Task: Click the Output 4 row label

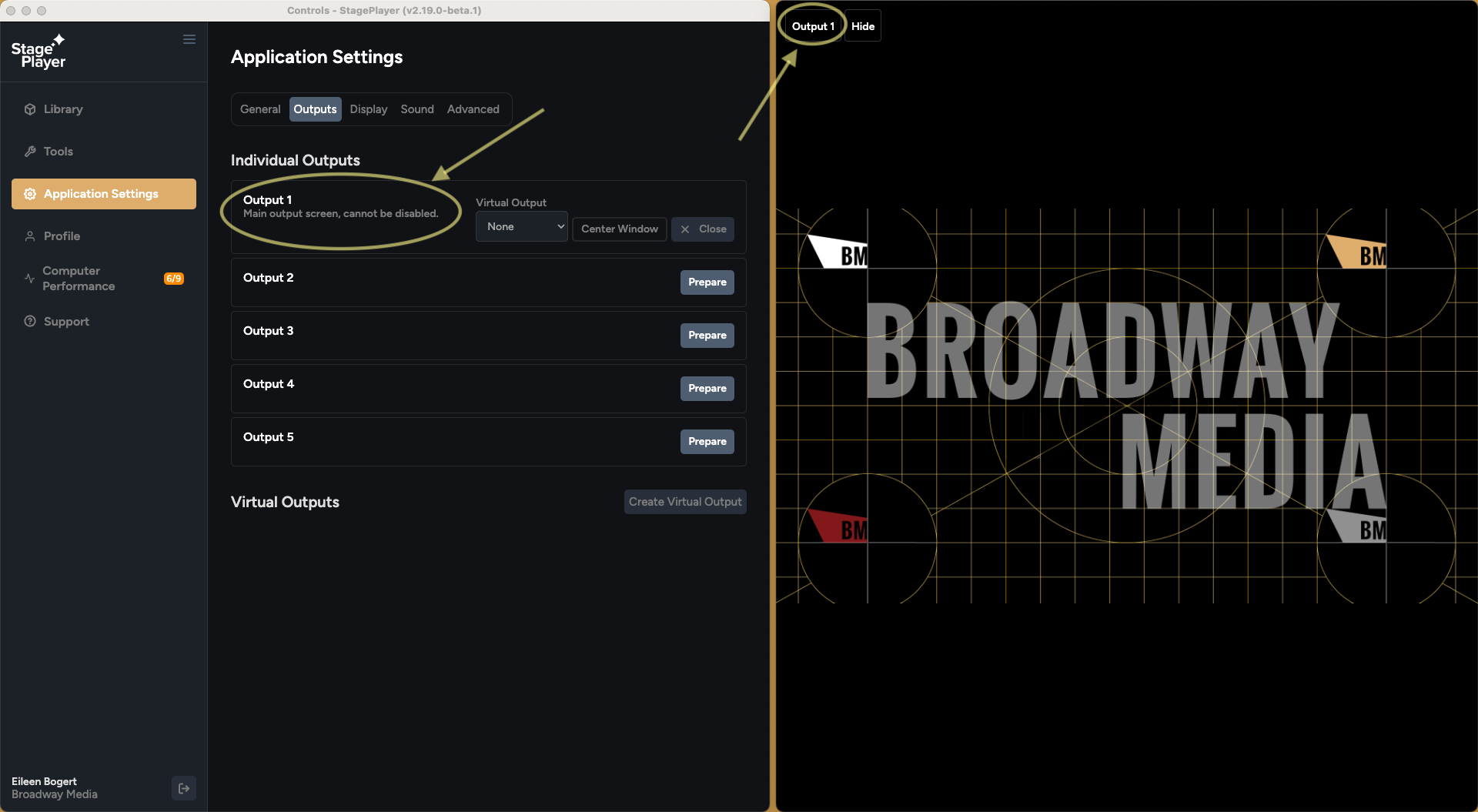Action: 269,384
